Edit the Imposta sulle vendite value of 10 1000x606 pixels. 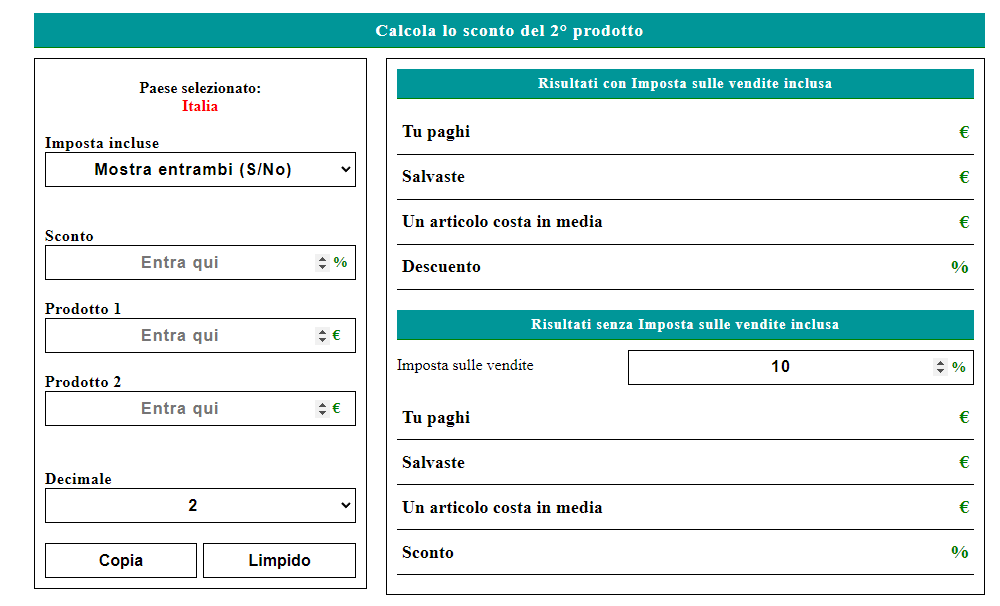pos(780,367)
